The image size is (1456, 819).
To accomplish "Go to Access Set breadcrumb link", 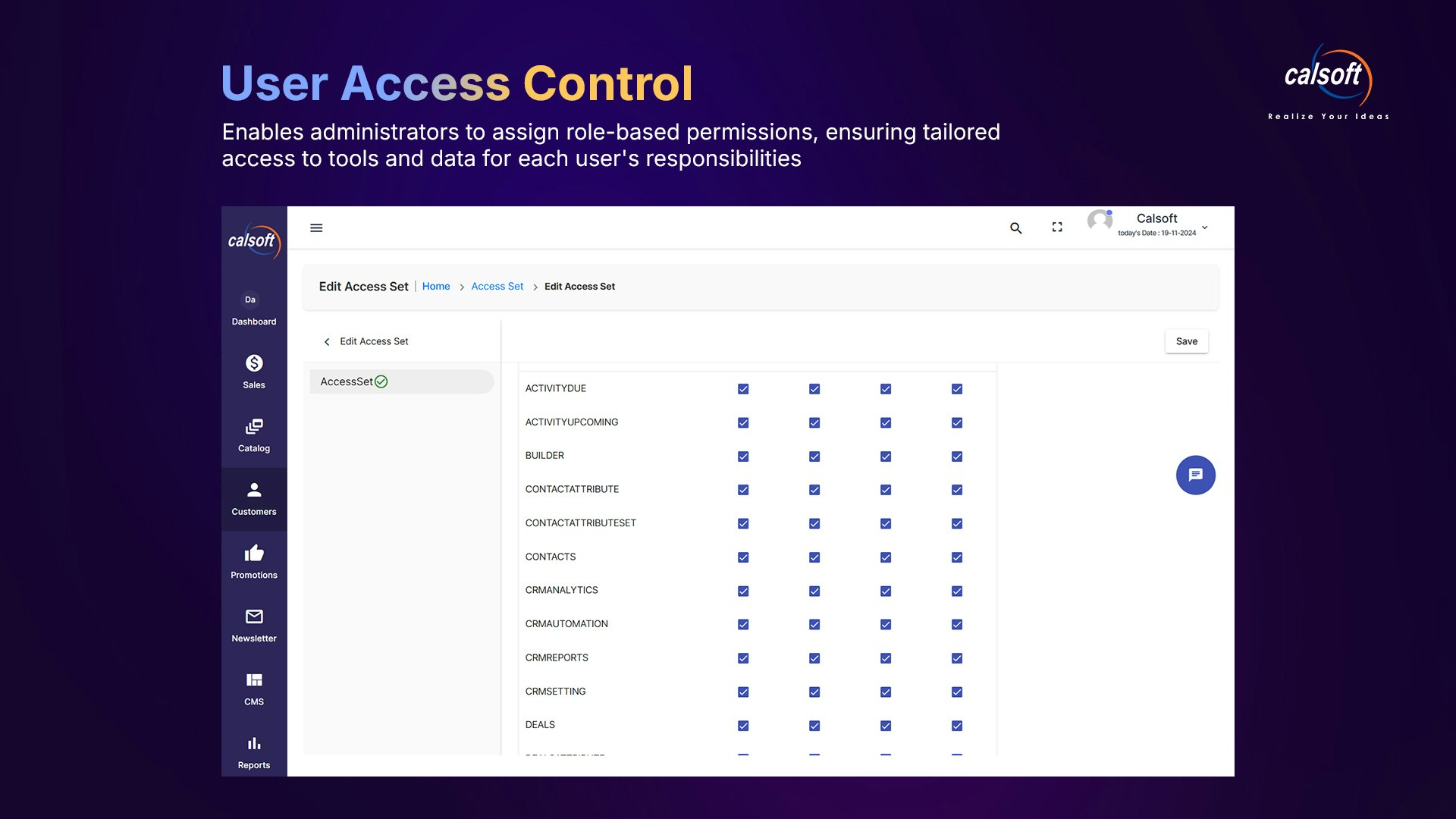I will (x=497, y=287).
